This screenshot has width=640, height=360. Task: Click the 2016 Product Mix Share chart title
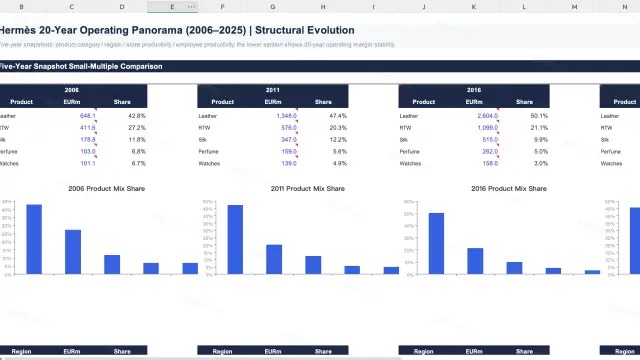point(509,189)
